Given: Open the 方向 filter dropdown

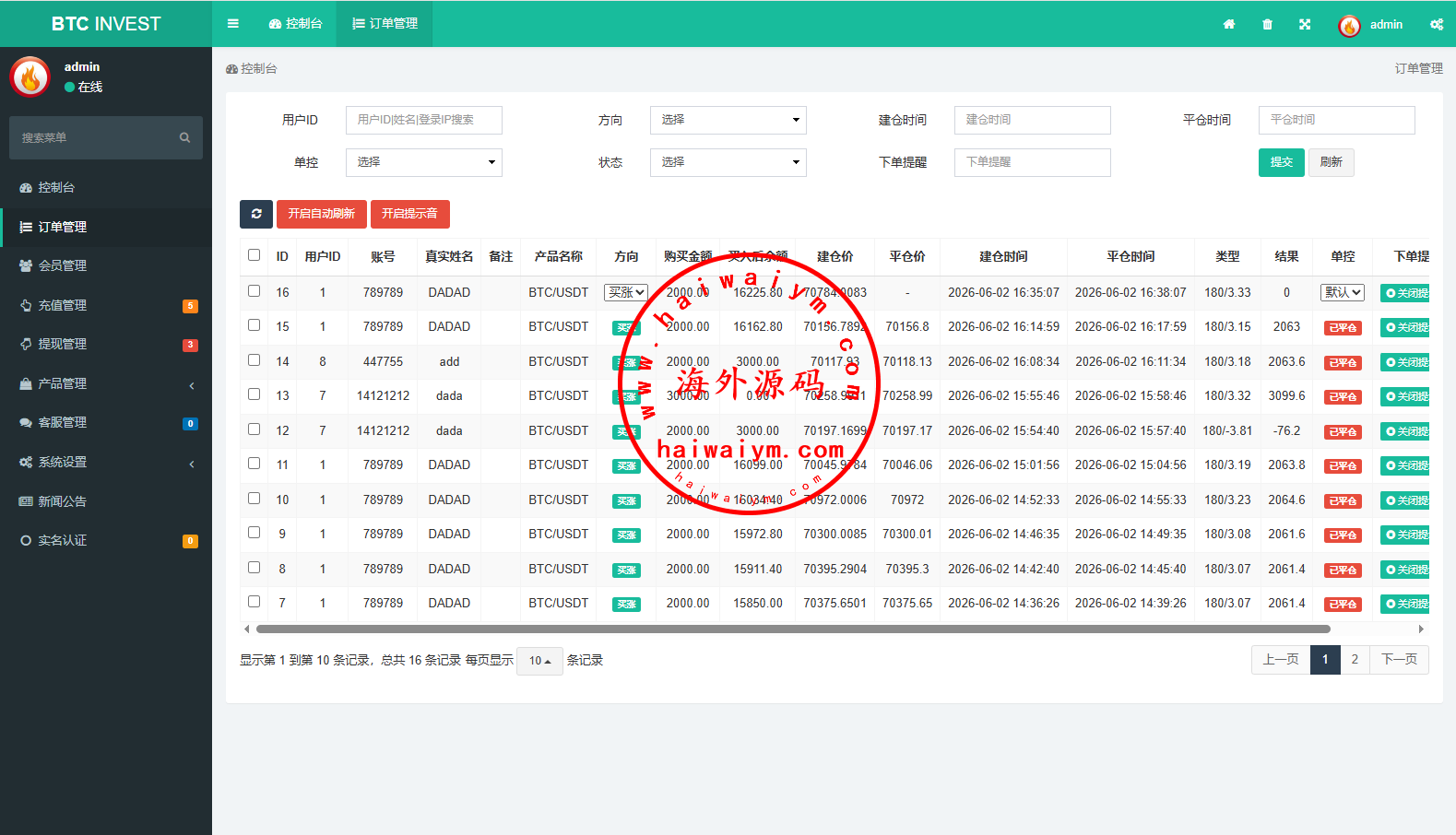Looking at the screenshot, I should [728, 120].
